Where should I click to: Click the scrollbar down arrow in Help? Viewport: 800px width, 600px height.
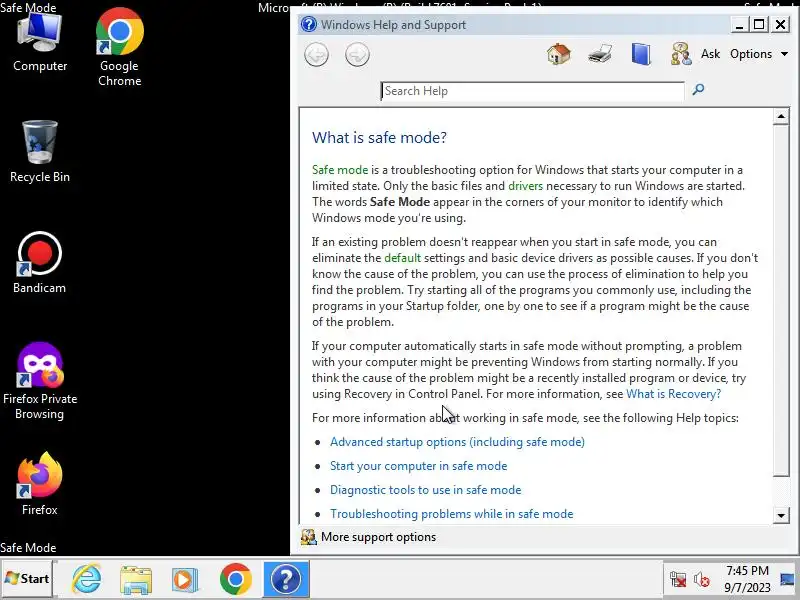(781, 515)
